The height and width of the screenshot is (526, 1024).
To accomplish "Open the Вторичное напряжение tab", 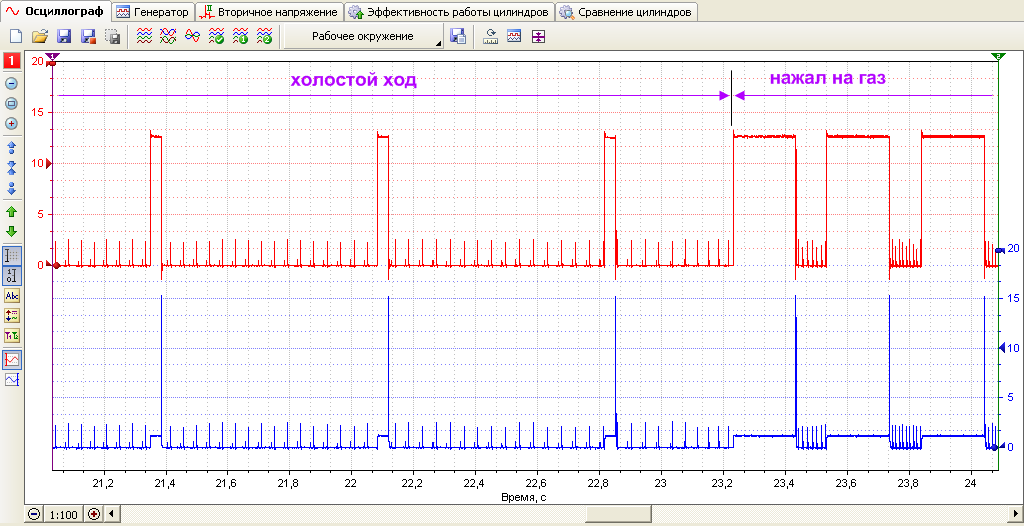I will click(269, 12).
